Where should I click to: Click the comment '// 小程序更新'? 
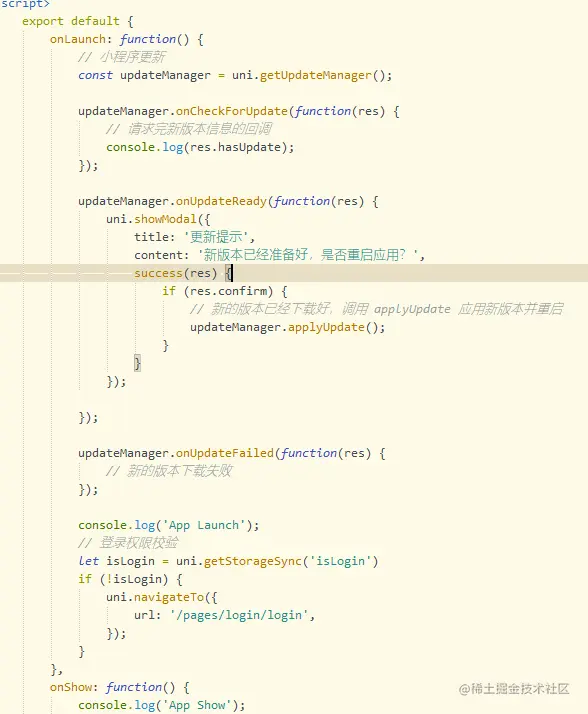[122, 57]
